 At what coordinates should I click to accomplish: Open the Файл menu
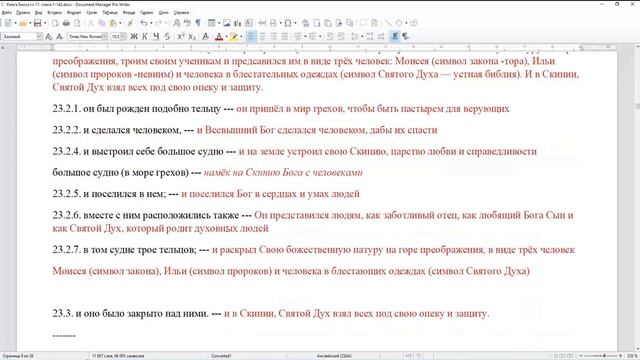click(x=7, y=13)
